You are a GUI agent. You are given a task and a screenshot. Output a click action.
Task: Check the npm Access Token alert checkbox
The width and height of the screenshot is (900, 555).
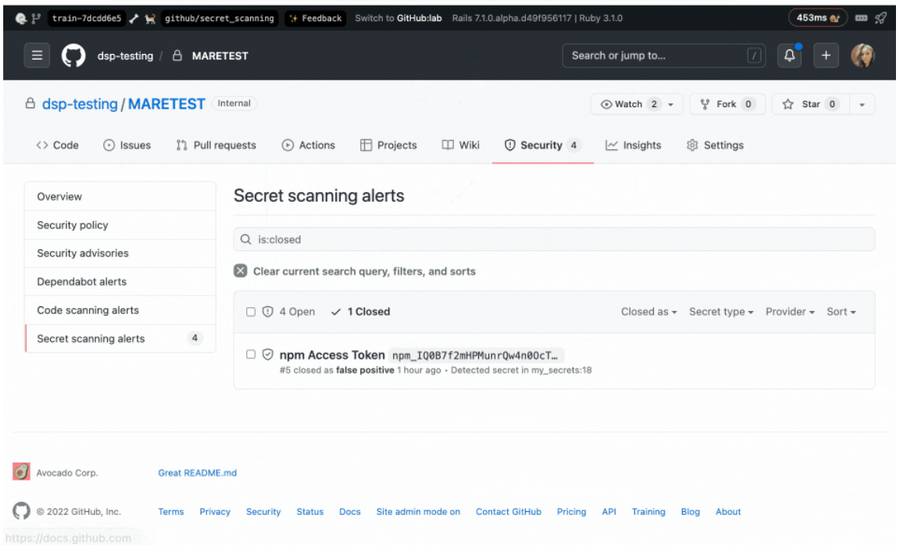pyautogui.click(x=251, y=354)
